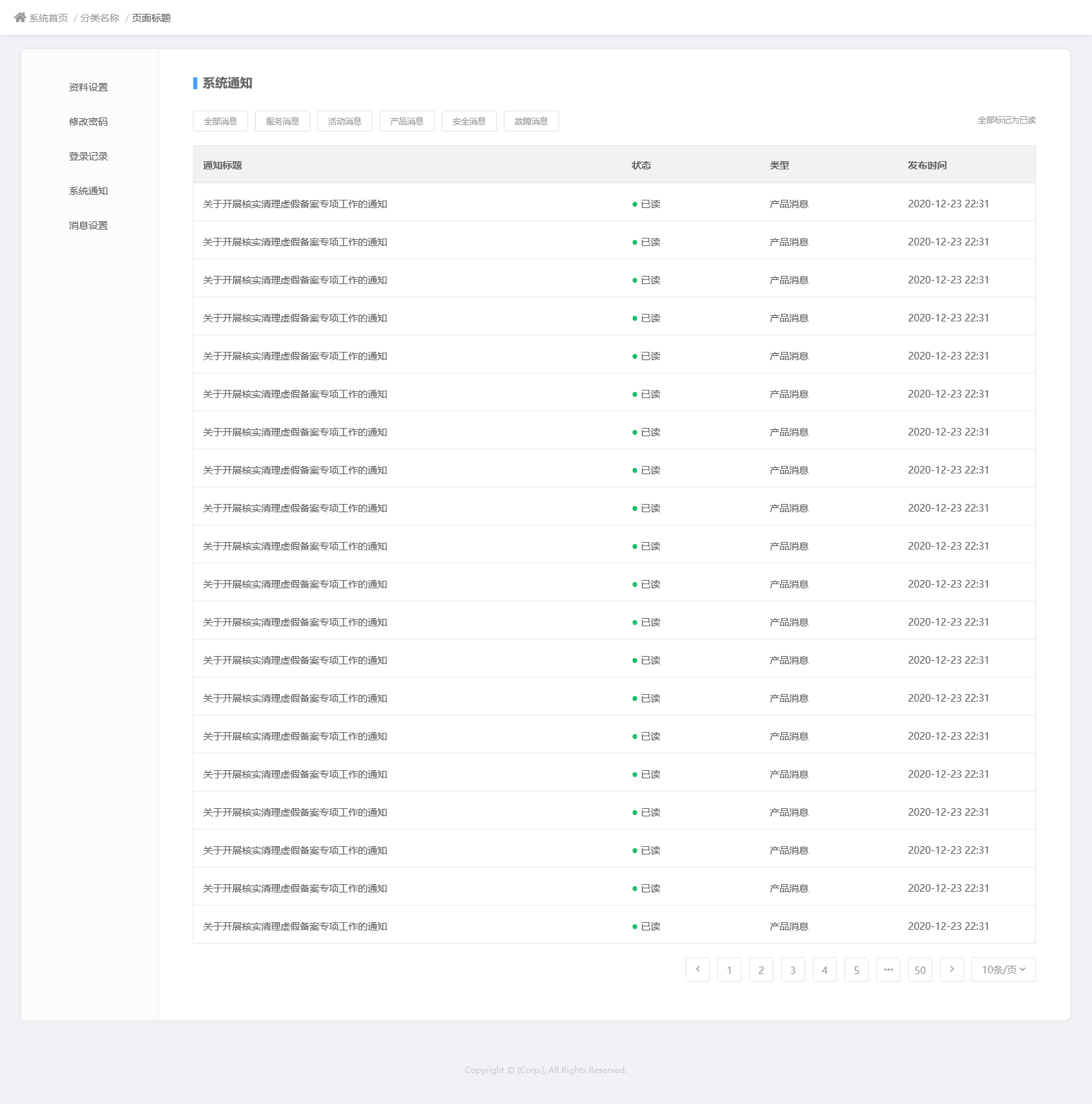Click the Copyright footer text

pyautogui.click(x=546, y=1070)
